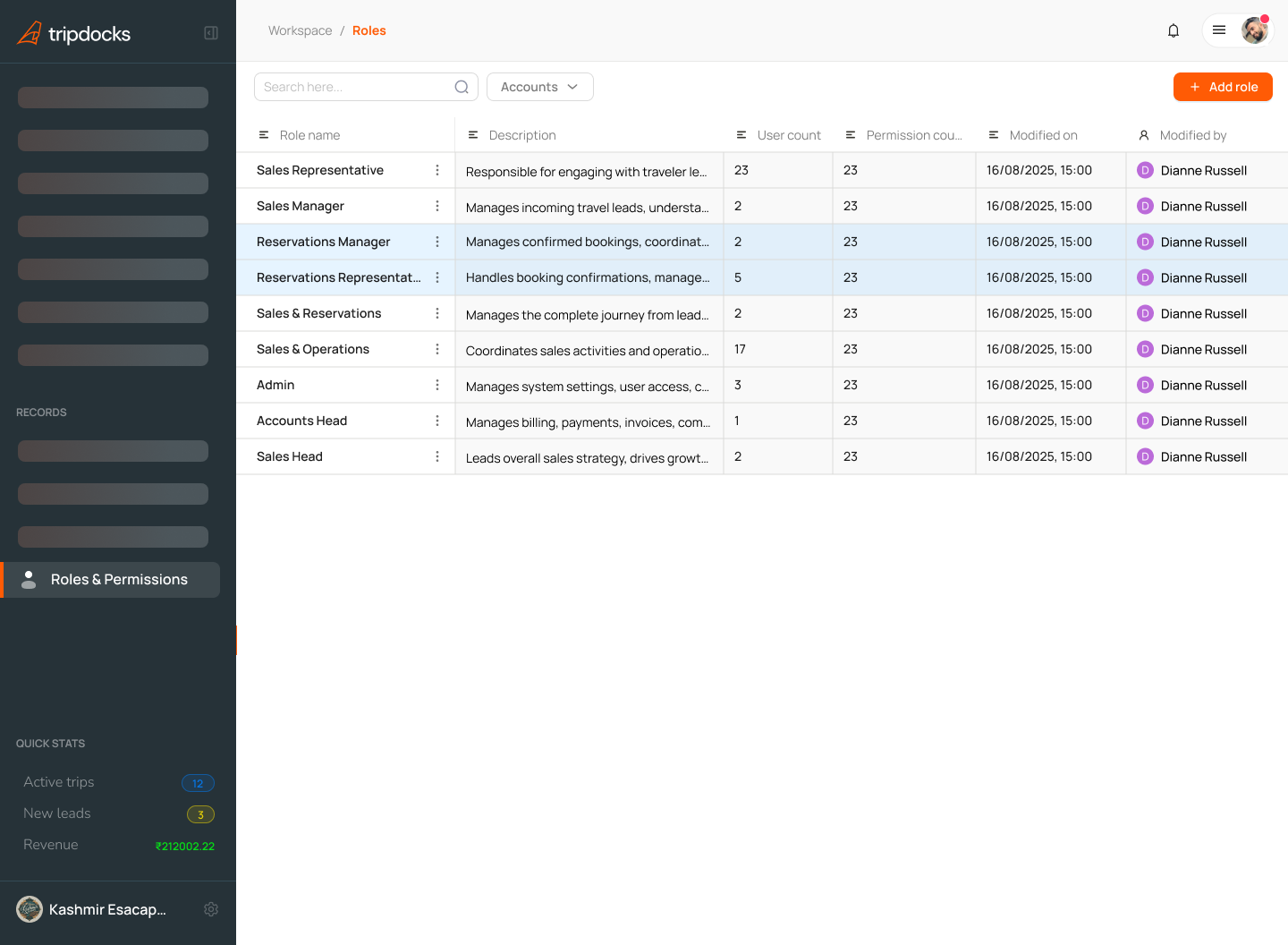
Task: Open notifications via the bell icon
Action: pyautogui.click(x=1173, y=30)
